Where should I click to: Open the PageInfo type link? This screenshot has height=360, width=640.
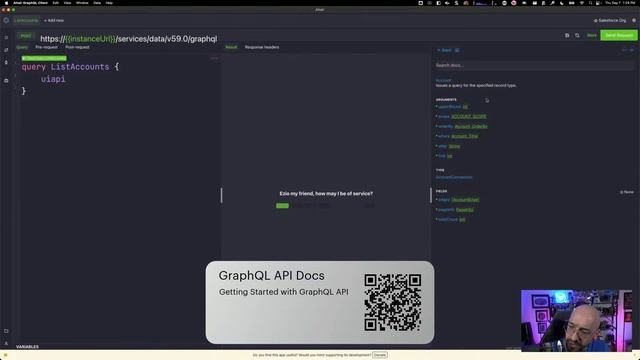[x=465, y=210]
